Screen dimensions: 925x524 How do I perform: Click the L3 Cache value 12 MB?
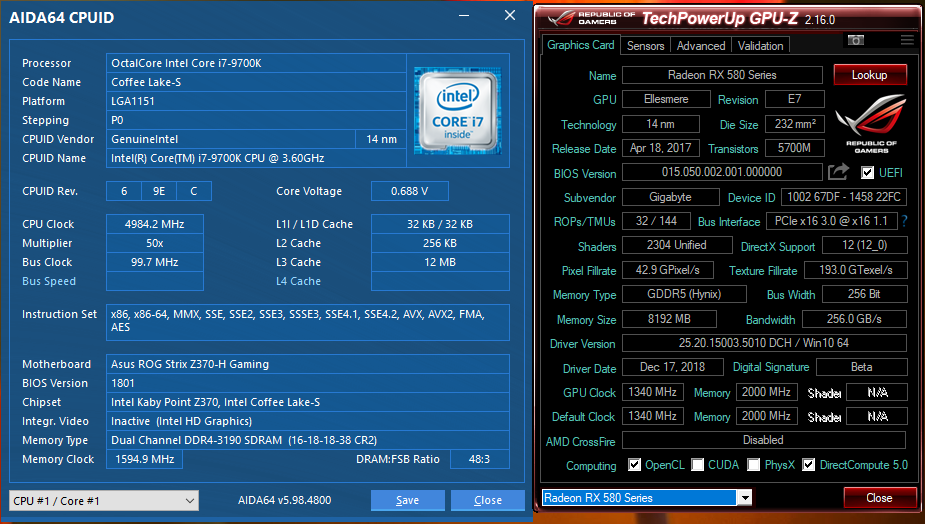click(440, 262)
